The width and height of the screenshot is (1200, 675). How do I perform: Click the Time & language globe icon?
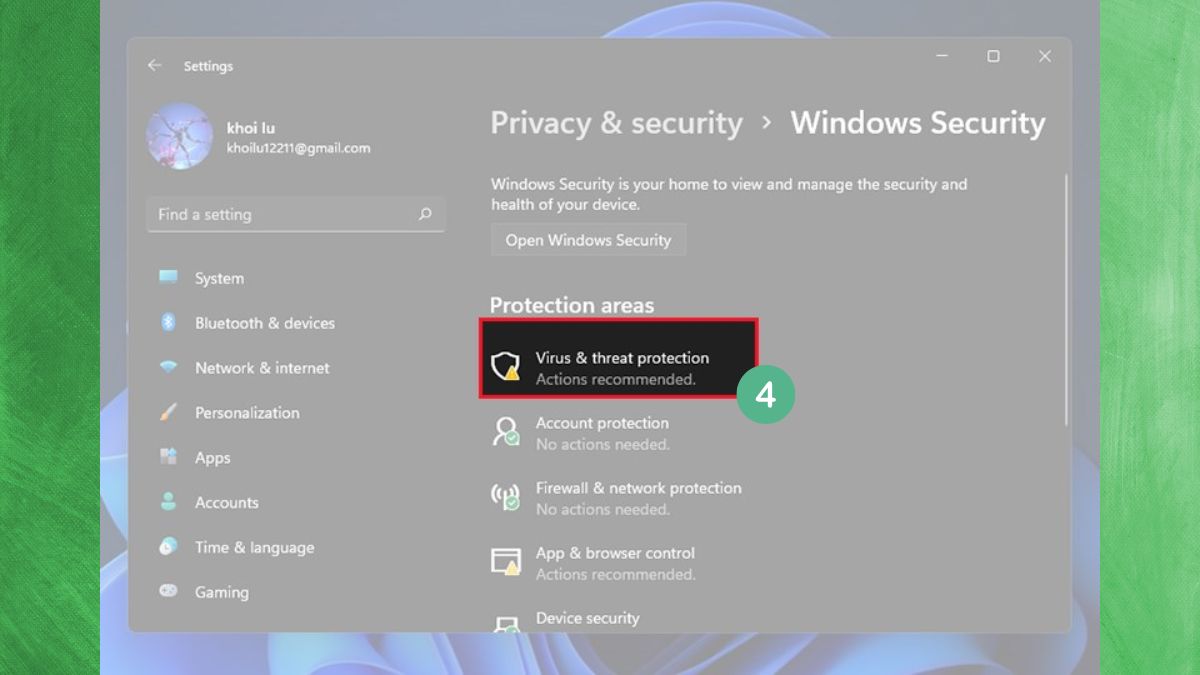tap(168, 547)
